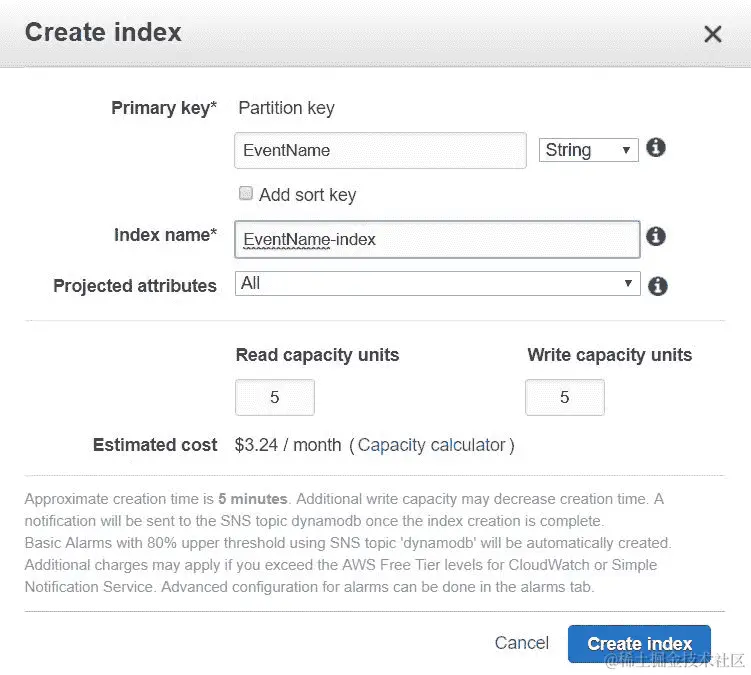This screenshot has width=751, height=675.
Task: Click the Projected attributes label
Action: [135, 286]
